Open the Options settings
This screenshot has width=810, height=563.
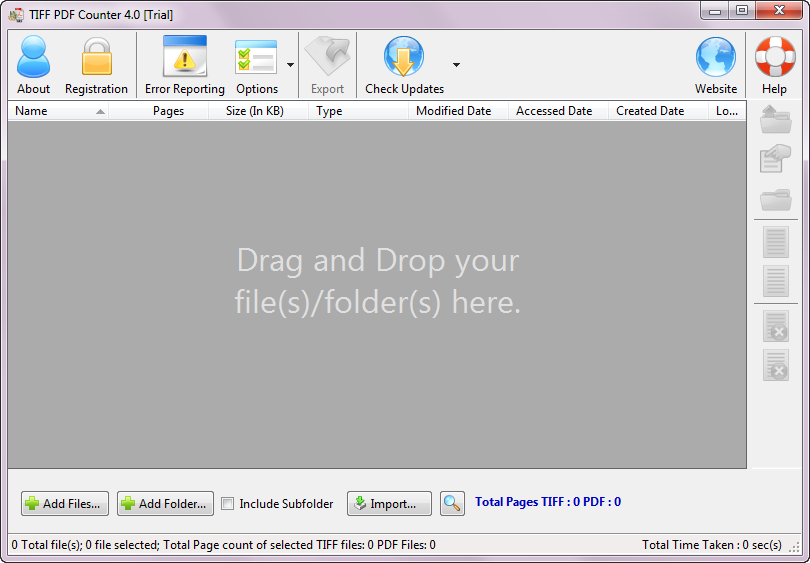point(257,65)
